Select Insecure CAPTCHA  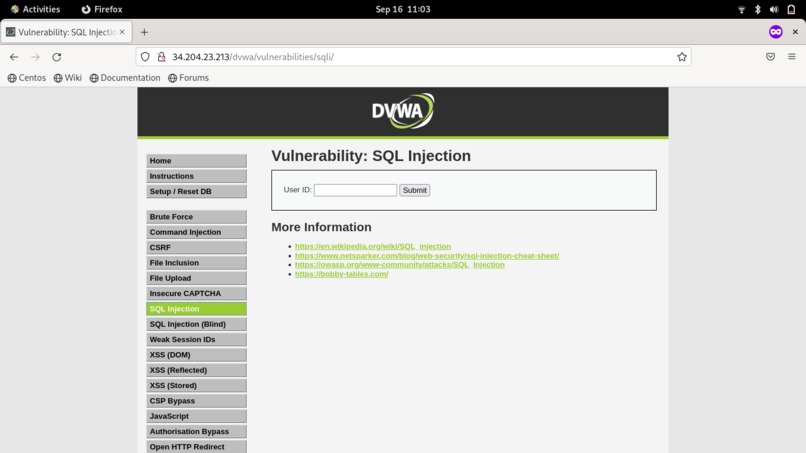pos(196,294)
